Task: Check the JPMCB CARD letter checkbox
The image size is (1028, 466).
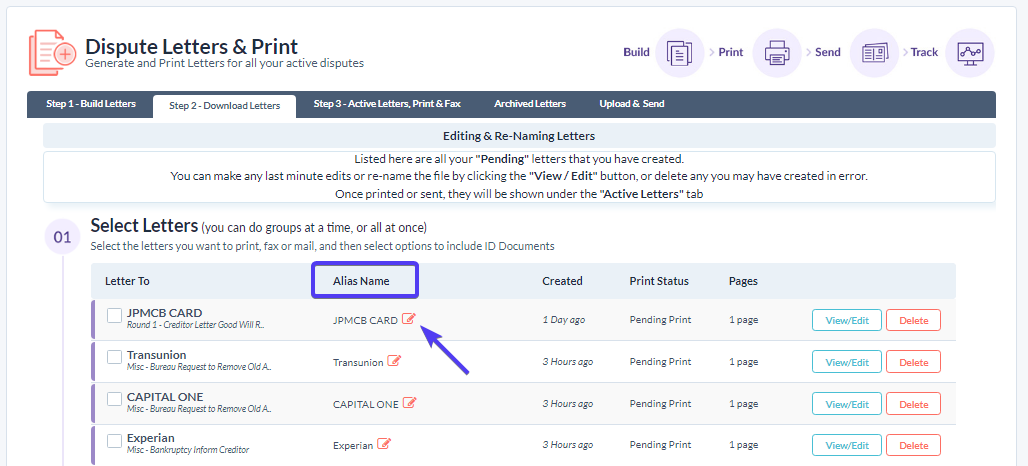Action: coord(115,316)
